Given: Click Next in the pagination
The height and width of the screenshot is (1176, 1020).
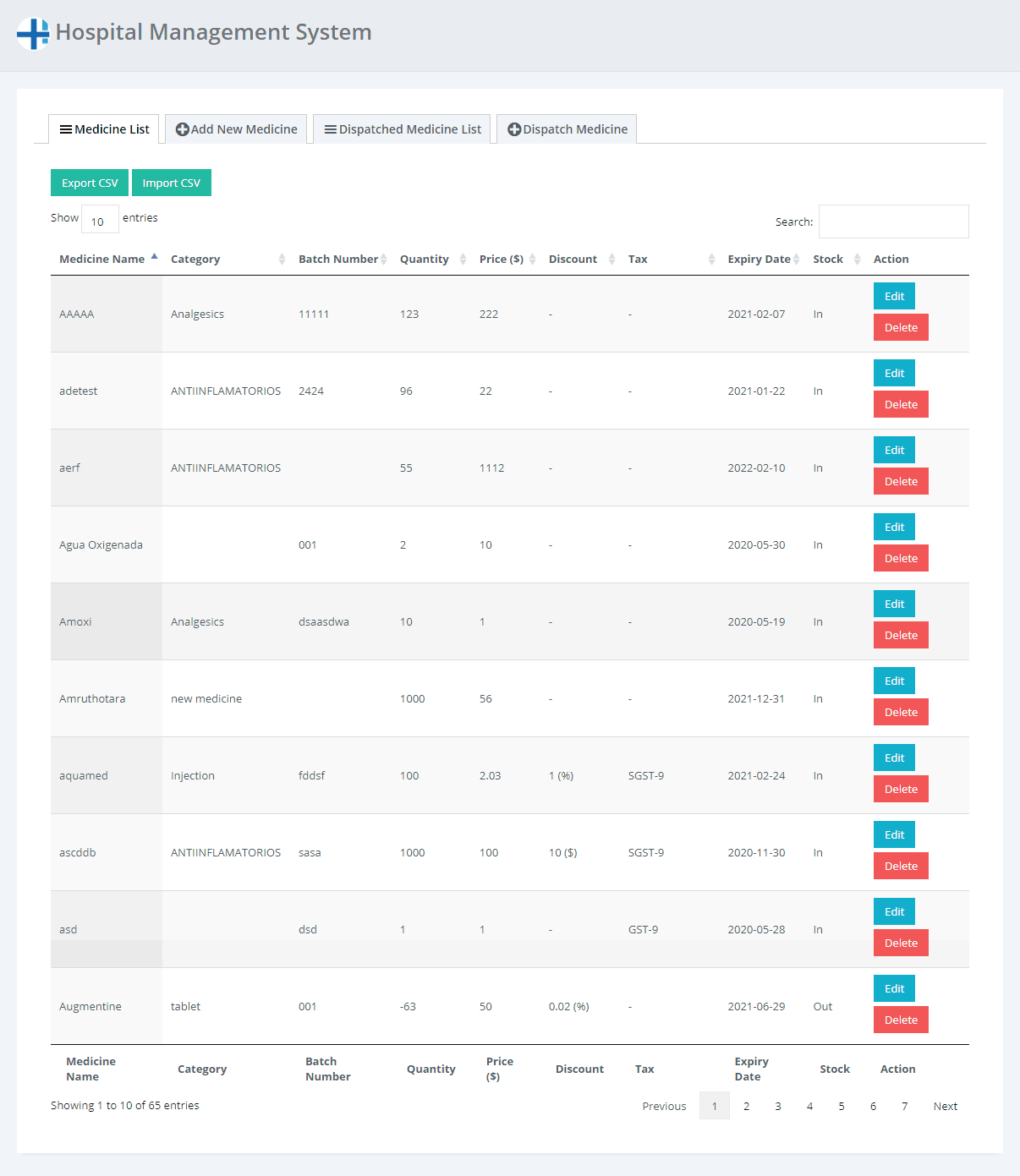Looking at the screenshot, I should click(x=945, y=1107).
